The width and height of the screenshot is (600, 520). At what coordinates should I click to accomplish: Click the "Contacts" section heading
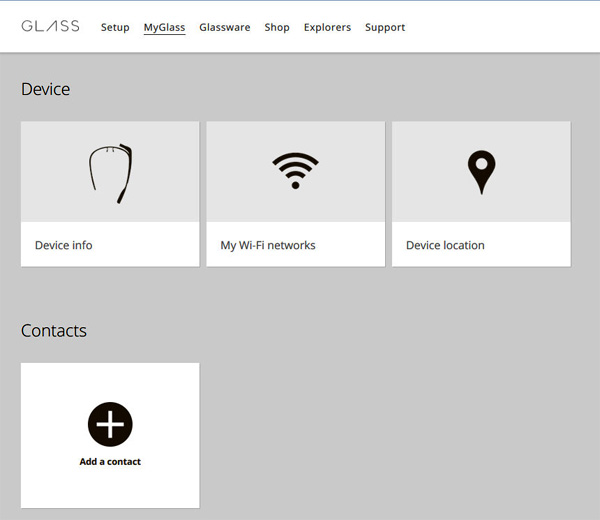click(54, 331)
